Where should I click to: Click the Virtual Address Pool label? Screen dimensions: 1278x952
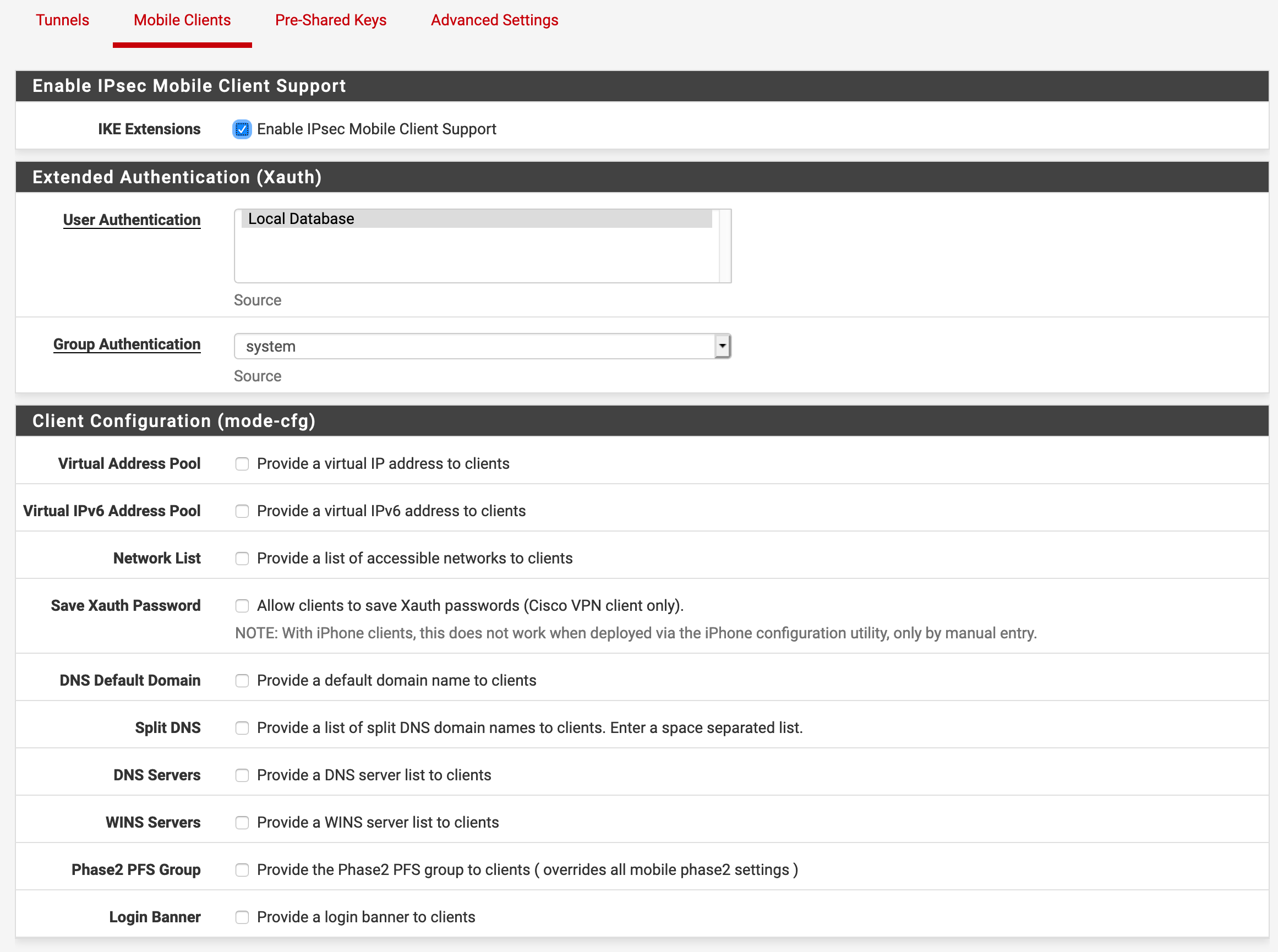click(x=129, y=464)
